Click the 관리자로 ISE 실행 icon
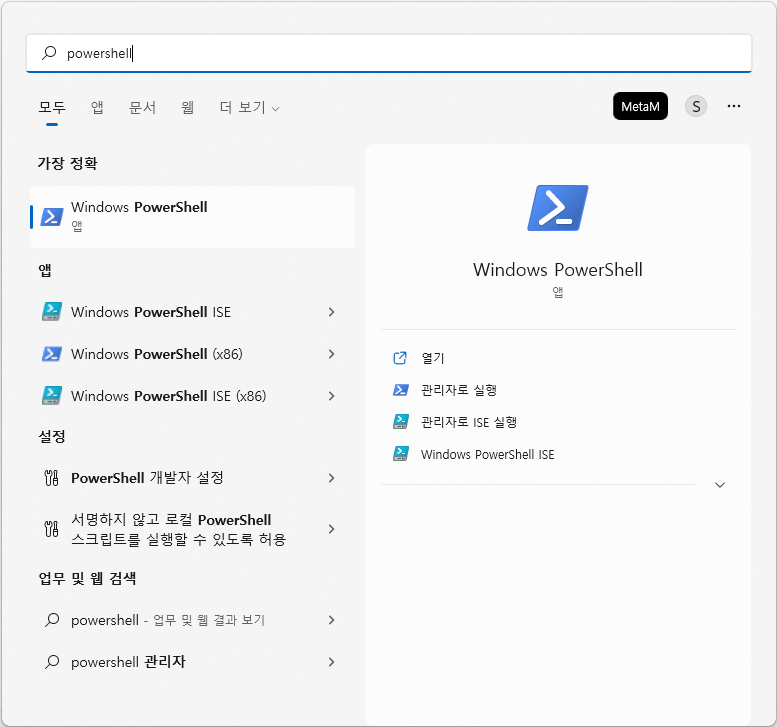The height and width of the screenshot is (727, 777). [400, 422]
